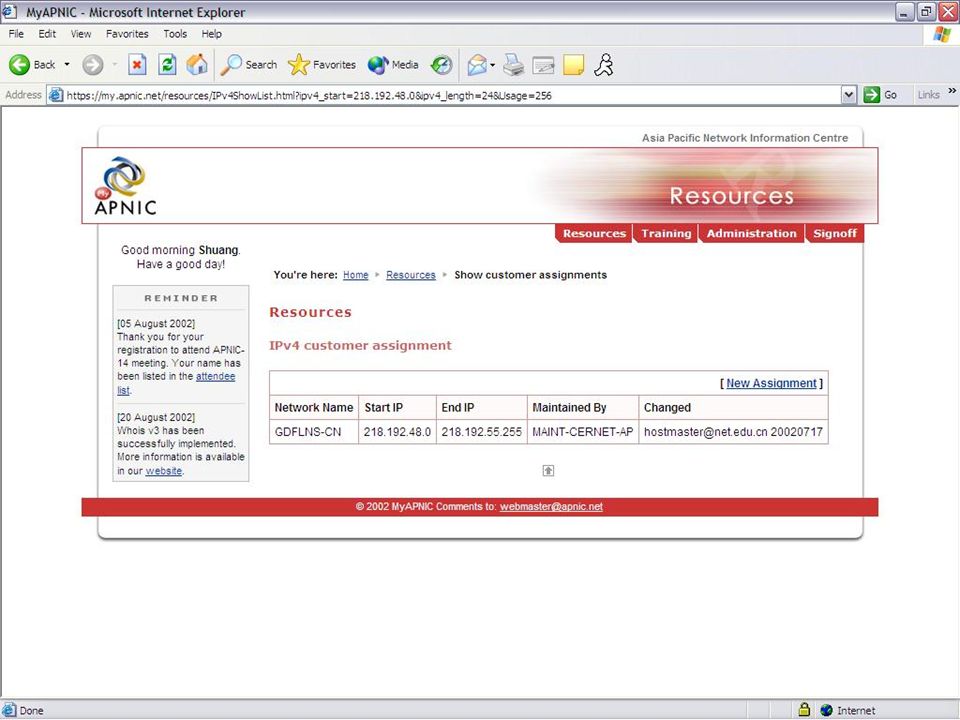Follow the Home breadcrumb link

356,275
